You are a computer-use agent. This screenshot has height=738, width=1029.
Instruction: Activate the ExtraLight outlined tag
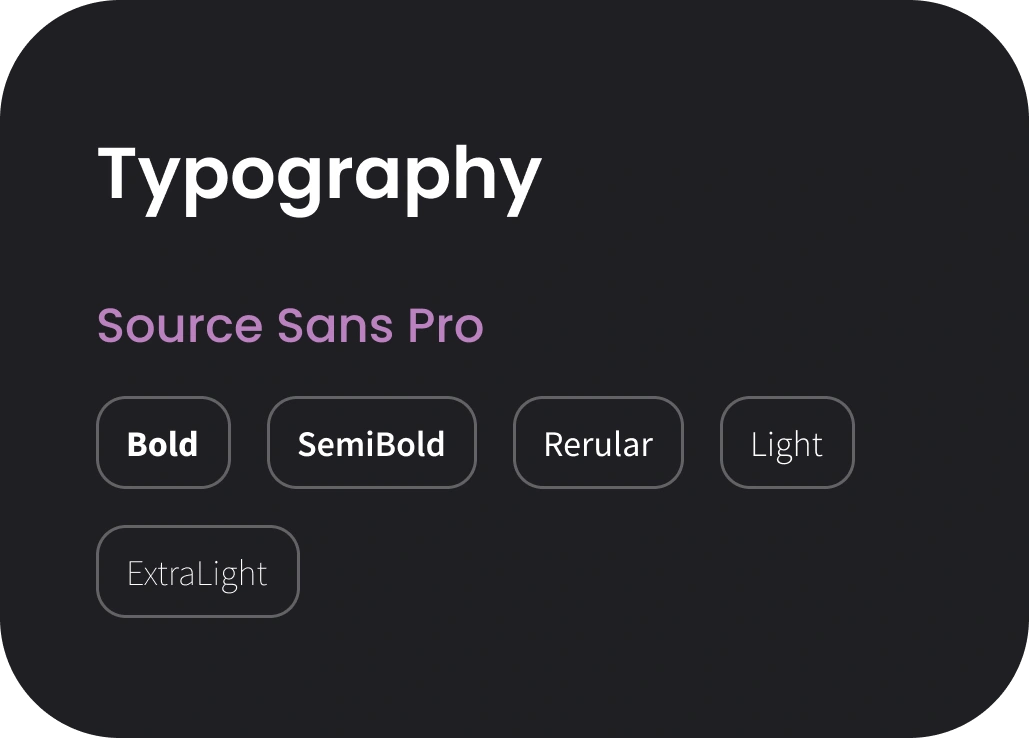[x=198, y=571]
